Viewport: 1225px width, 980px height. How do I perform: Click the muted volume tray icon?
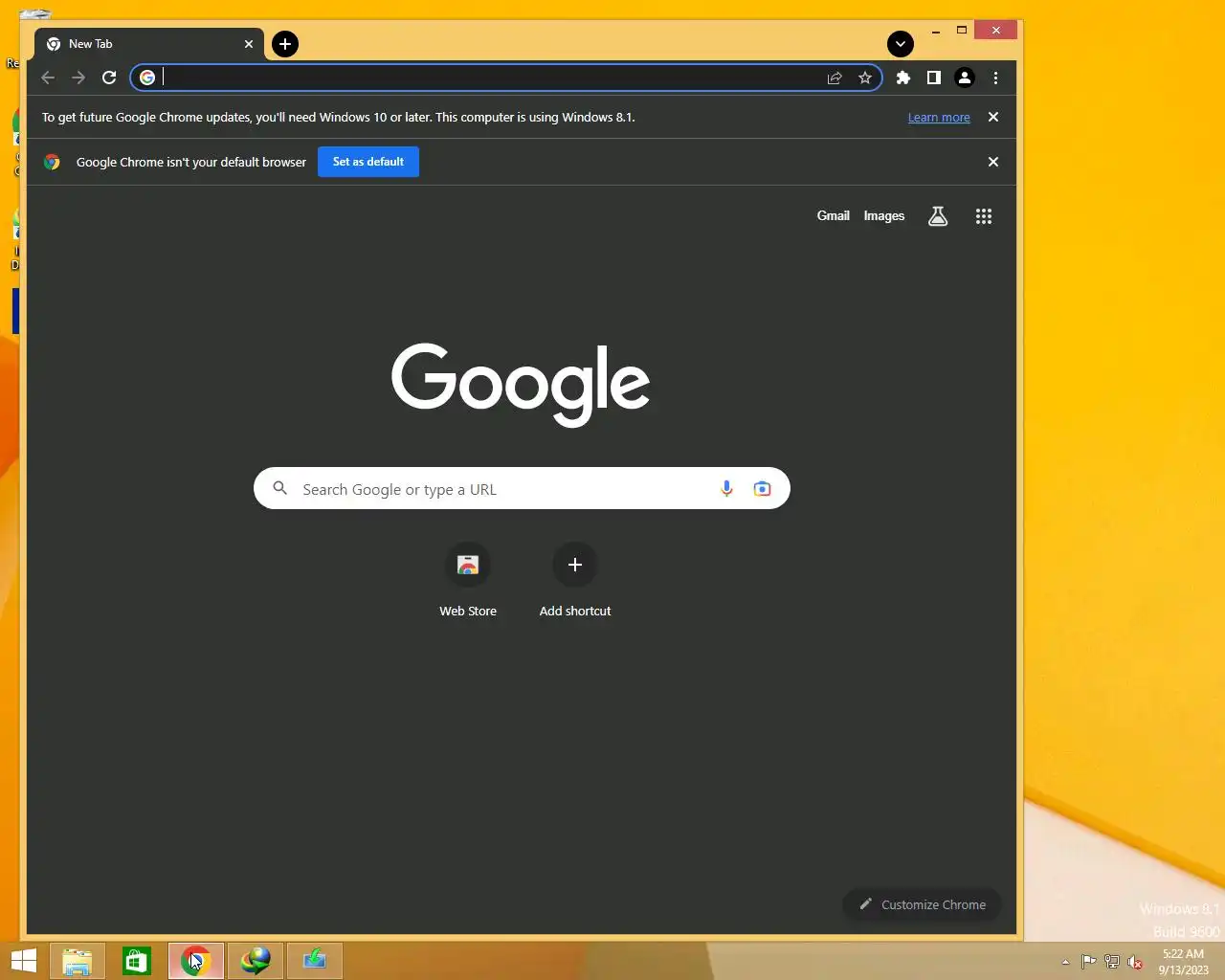point(1135,962)
